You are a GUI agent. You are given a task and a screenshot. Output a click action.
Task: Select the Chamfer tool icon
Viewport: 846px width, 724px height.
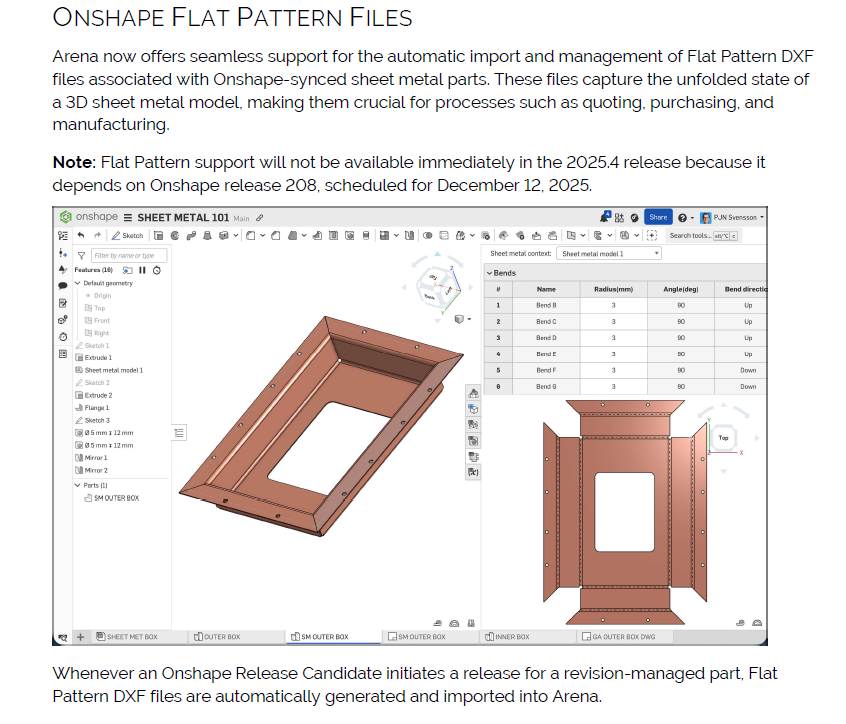[276, 235]
